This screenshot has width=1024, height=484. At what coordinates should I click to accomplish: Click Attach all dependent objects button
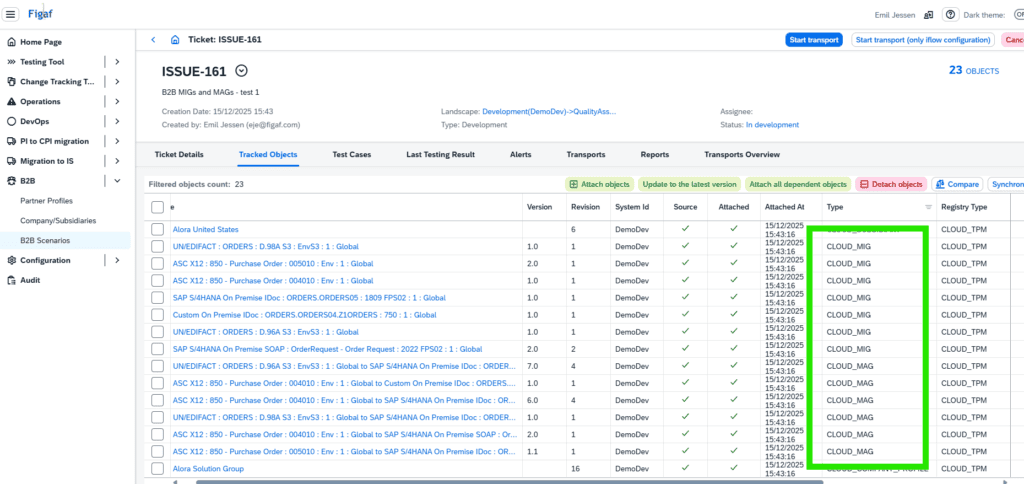point(797,184)
